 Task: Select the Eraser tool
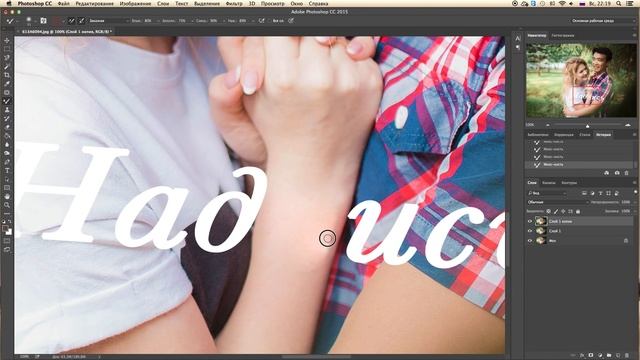pos(7,127)
